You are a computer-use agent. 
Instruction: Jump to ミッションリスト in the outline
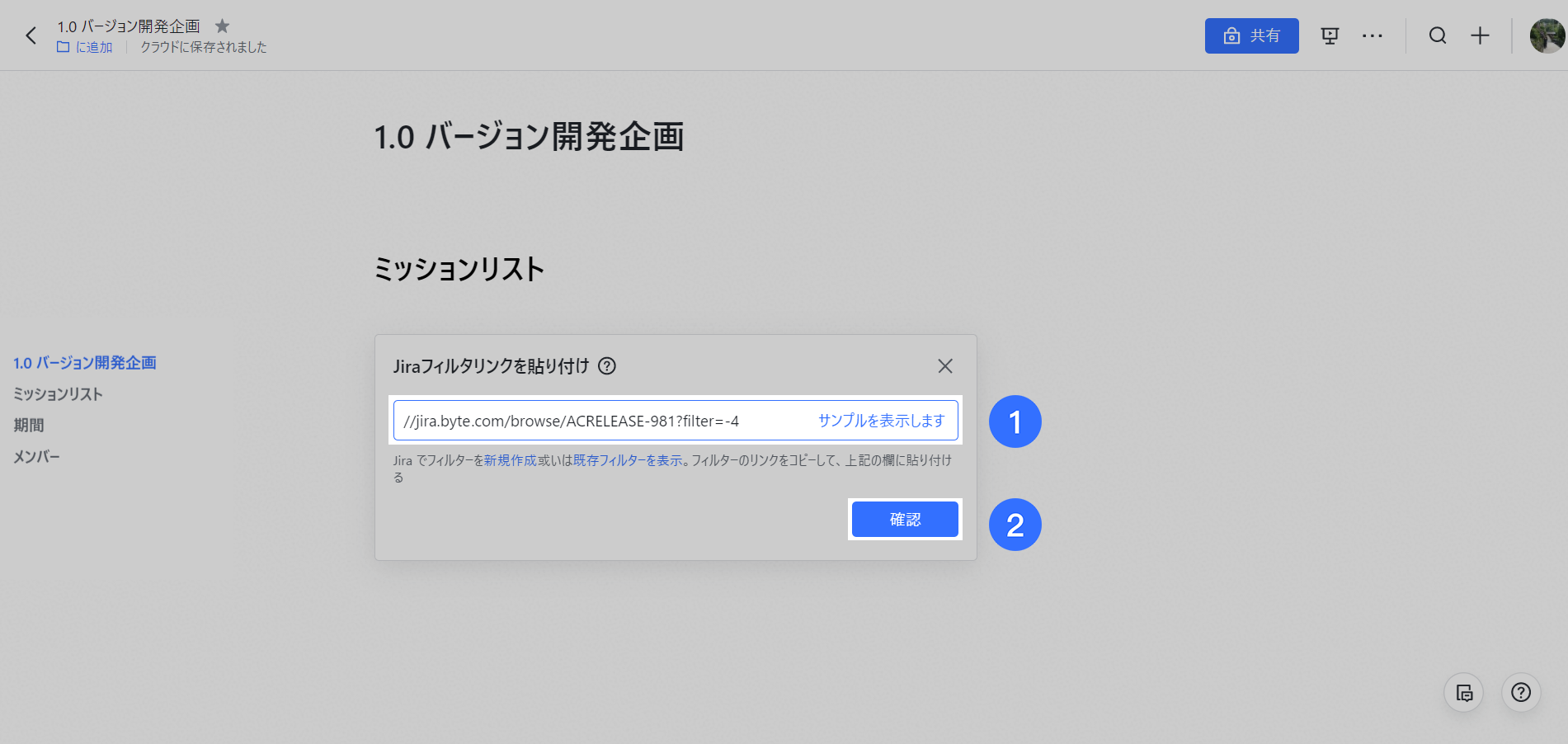58,394
